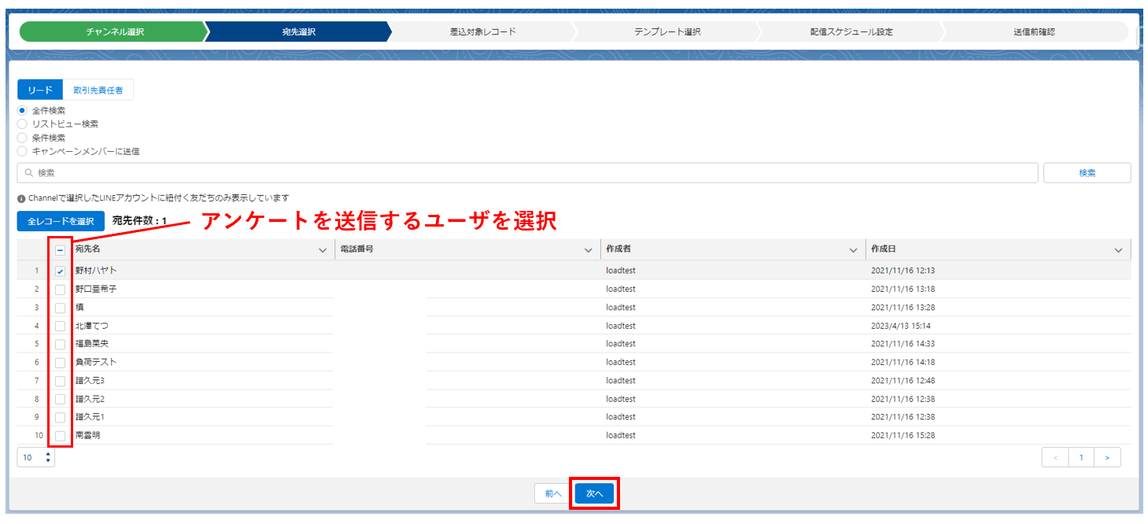Click the 宛先件数 : 1 label
Screen dimensions: 1148x524
click(x=140, y=221)
